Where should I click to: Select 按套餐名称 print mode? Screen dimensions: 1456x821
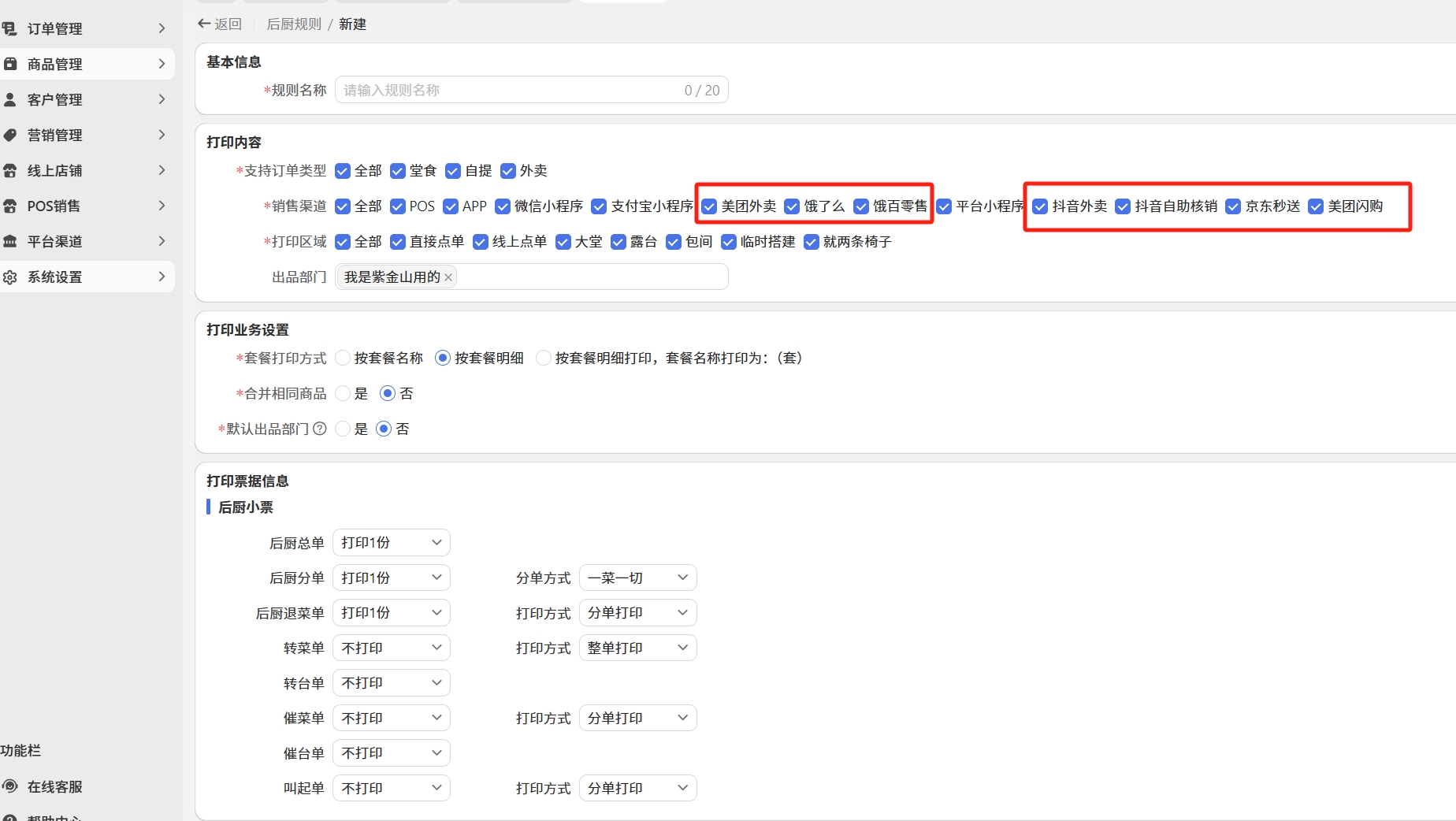click(x=343, y=358)
